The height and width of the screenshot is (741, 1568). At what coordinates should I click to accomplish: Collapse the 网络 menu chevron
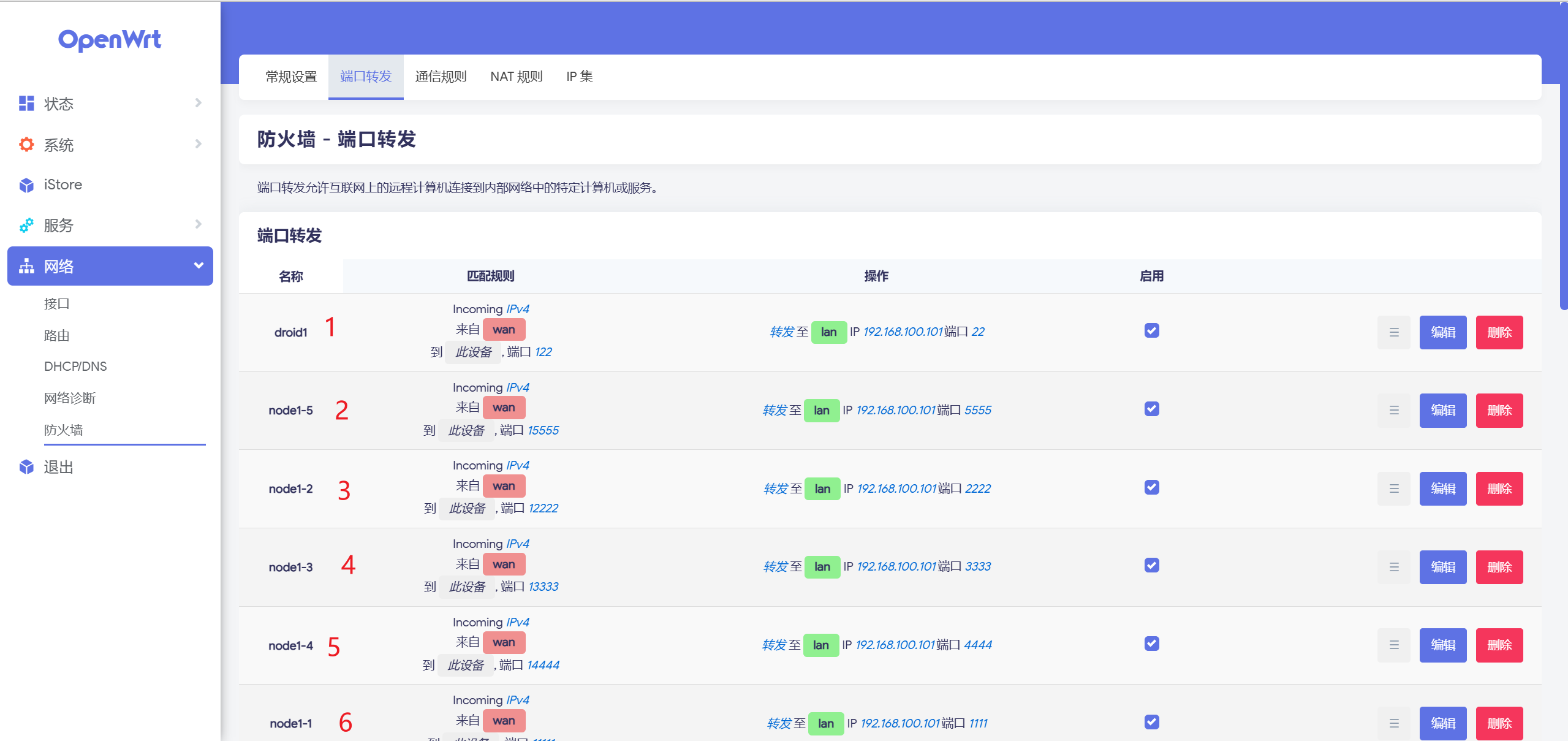(198, 265)
